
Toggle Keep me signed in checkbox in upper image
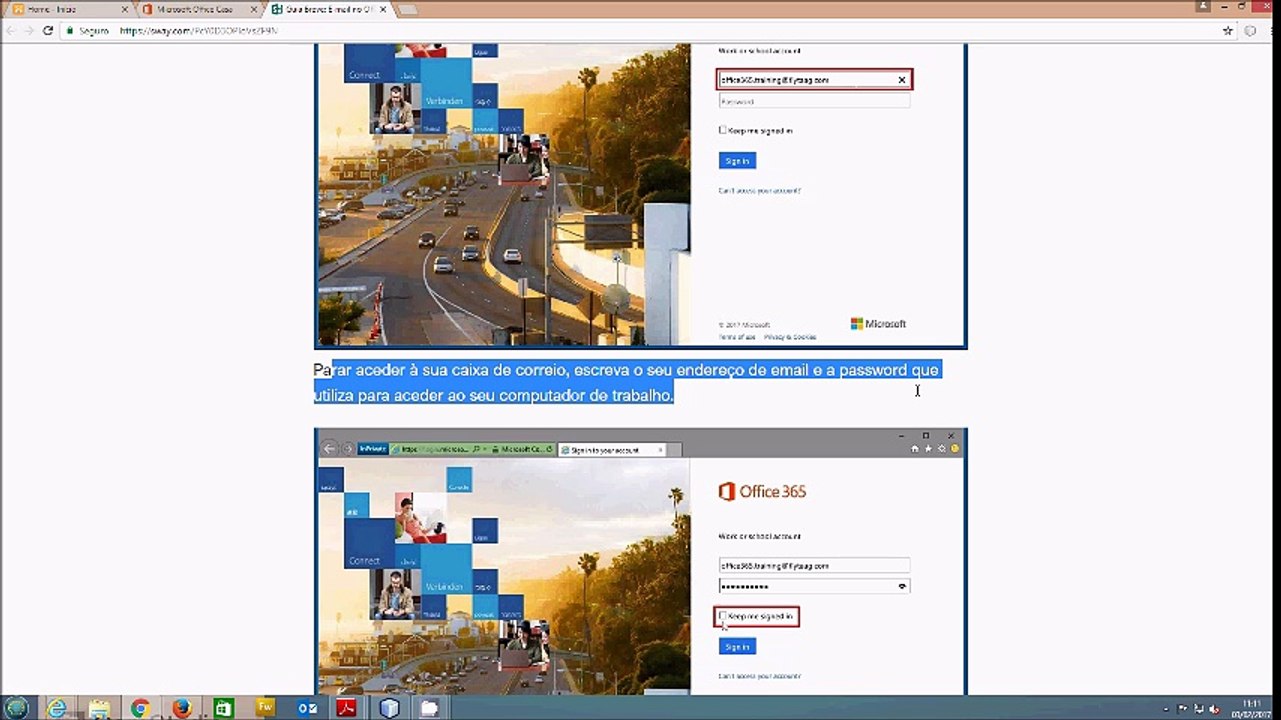(723, 130)
